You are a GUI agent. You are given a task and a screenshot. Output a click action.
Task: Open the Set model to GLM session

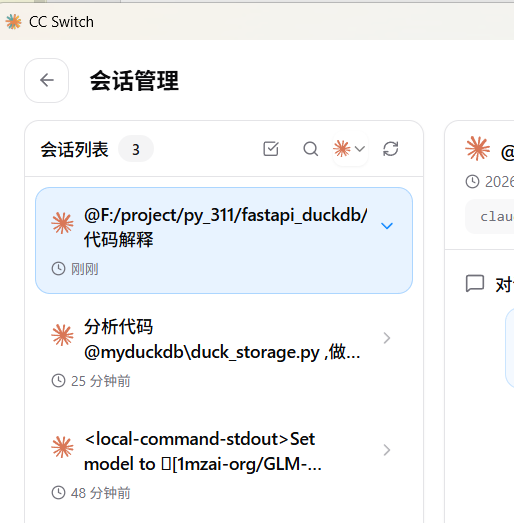click(x=224, y=465)
